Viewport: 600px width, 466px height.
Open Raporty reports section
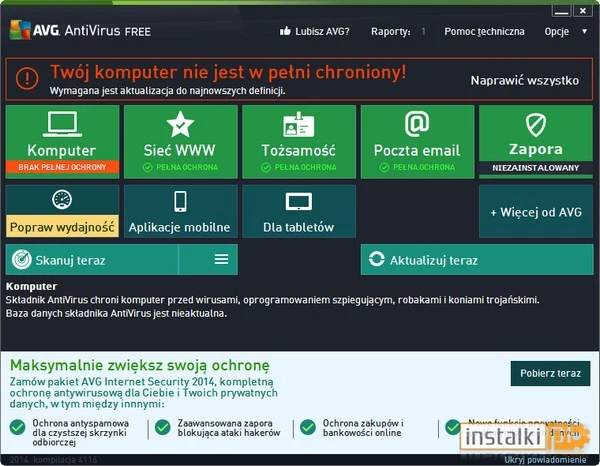391,31
